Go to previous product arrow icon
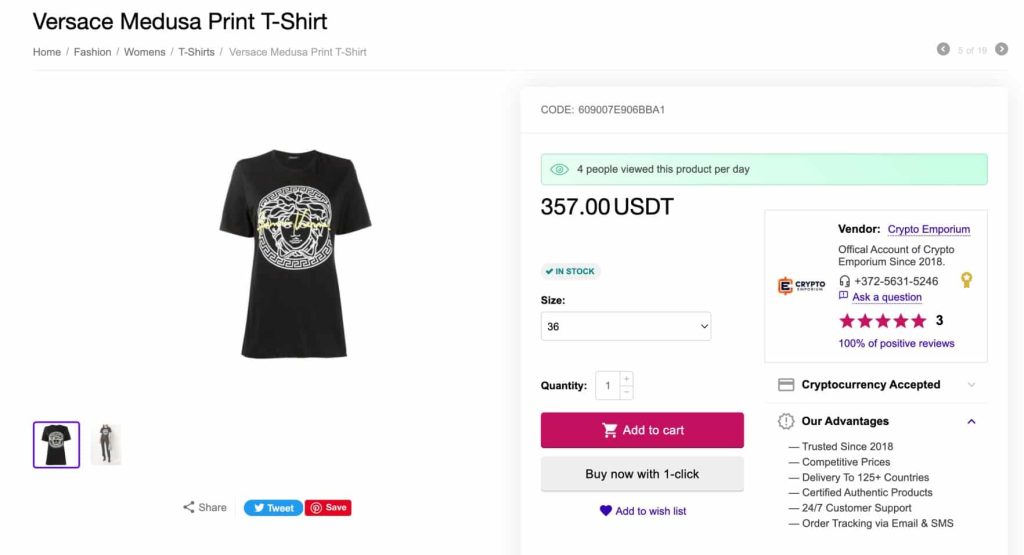Image resolution: width=1024 pixels, height=555 pixels. coord(943,49)
